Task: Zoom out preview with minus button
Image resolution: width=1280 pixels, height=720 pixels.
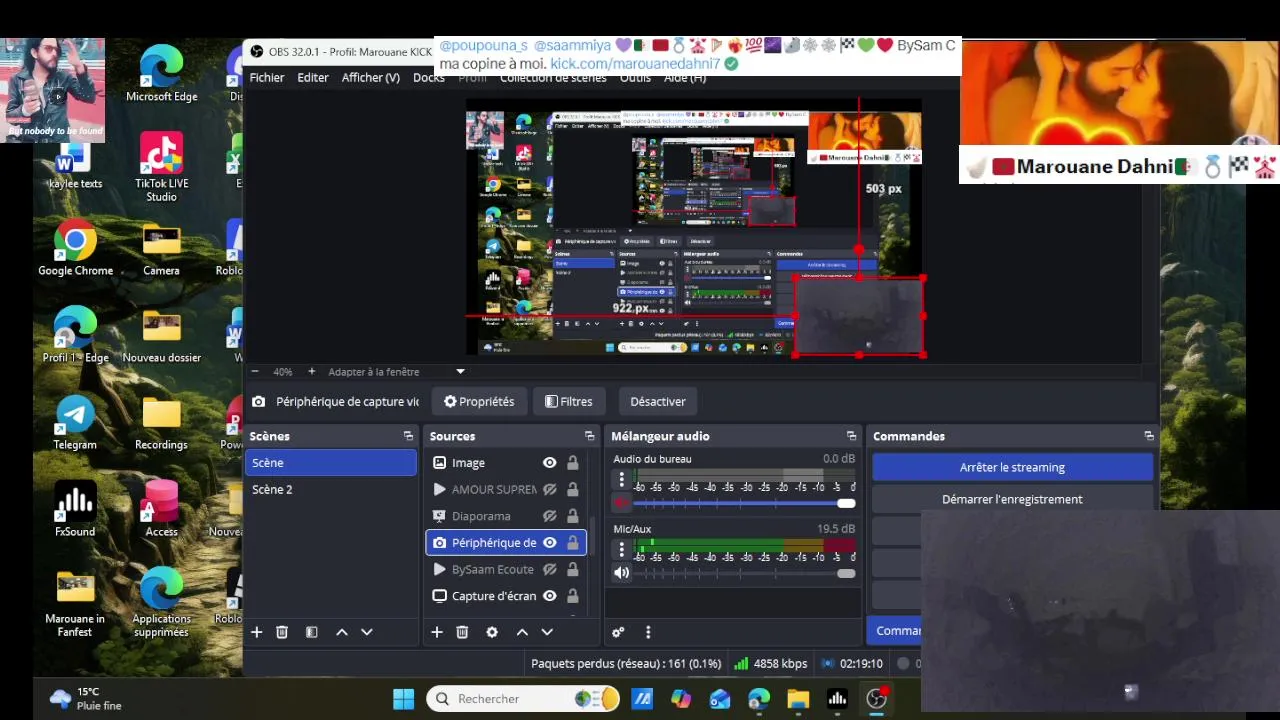Action: click(254, 371)
